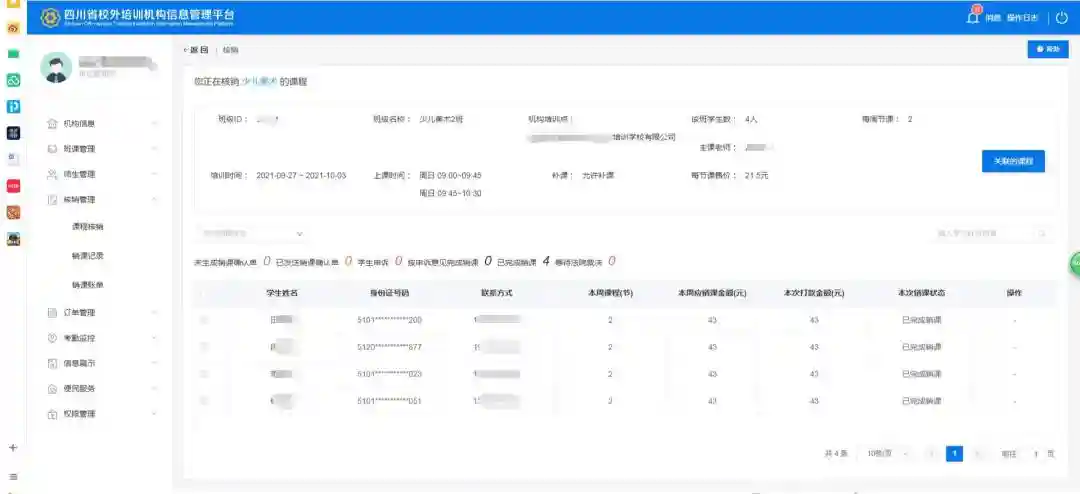The height and width of the screenshot is (494, 1080).
Task: Open 销课记录 in the sidebar submenu
Action: (x=88, y=256)
